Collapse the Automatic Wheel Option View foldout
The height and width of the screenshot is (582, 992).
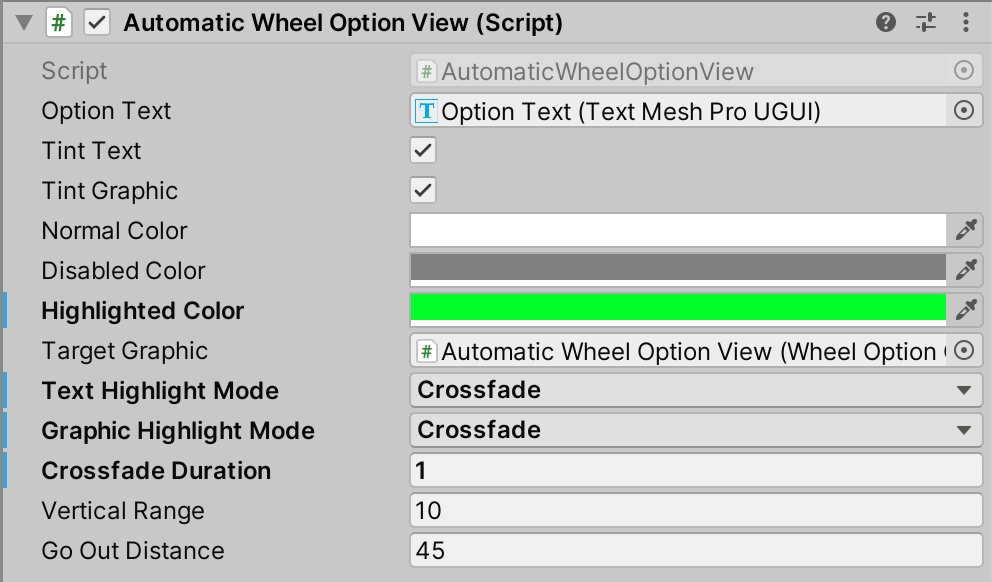click(24, 23)
